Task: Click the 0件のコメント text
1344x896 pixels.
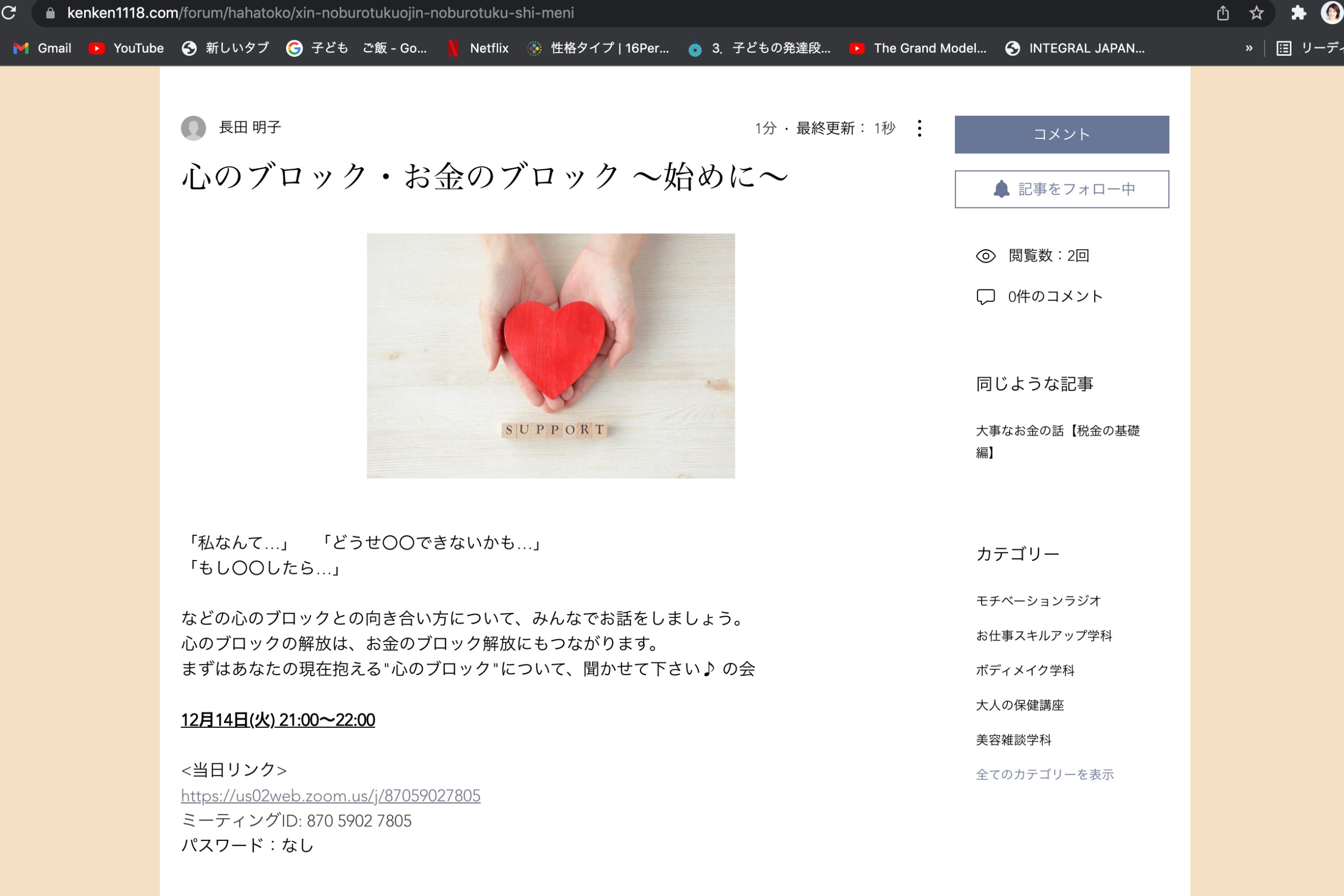Action: click(x=1055, y=296)
